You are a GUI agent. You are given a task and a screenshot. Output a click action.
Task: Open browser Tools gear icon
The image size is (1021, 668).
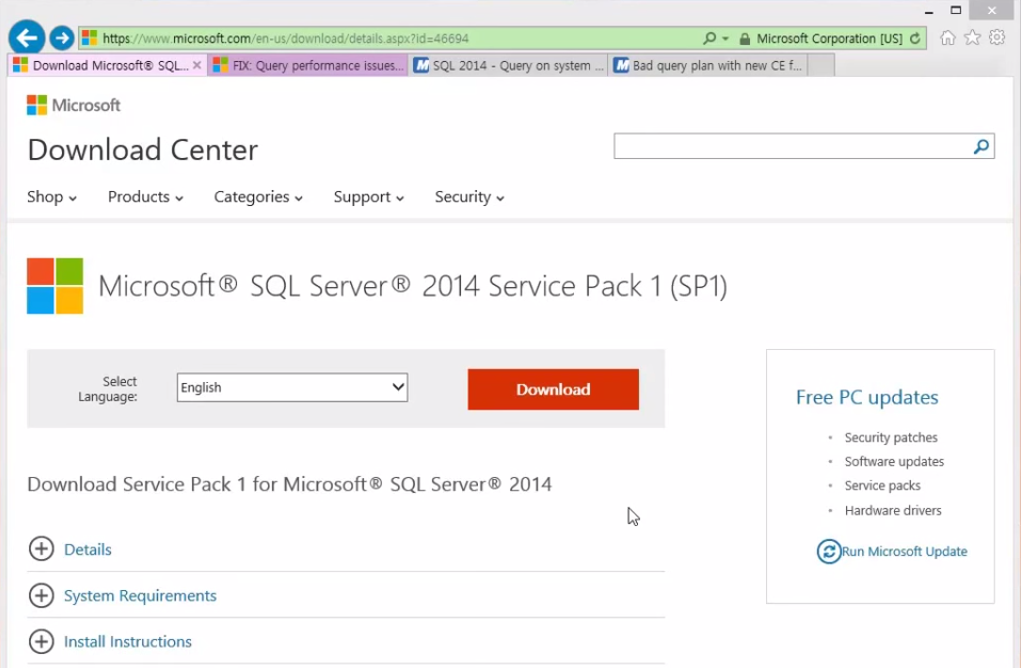pos(997,38)
